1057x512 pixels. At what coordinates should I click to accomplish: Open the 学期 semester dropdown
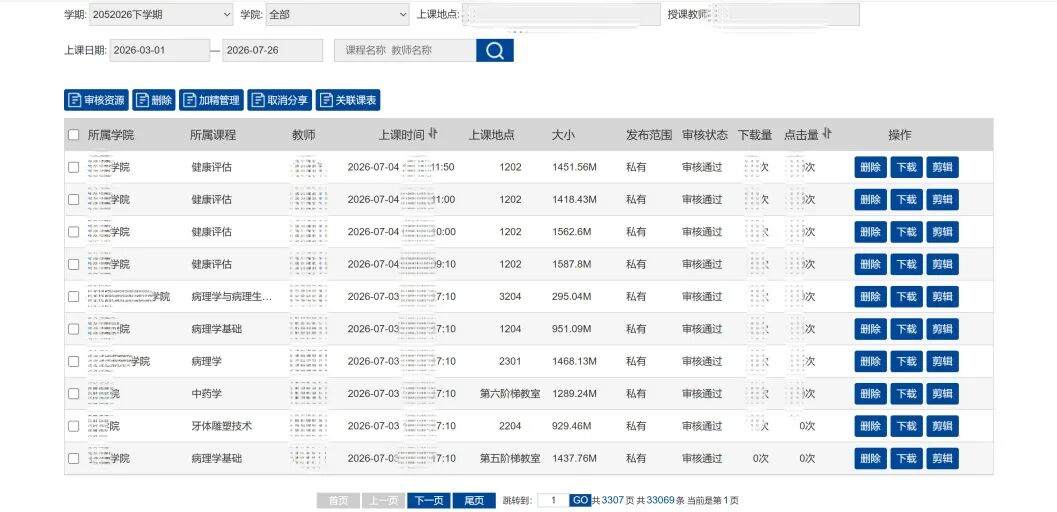pyautogui.click(x=162, y=14)
